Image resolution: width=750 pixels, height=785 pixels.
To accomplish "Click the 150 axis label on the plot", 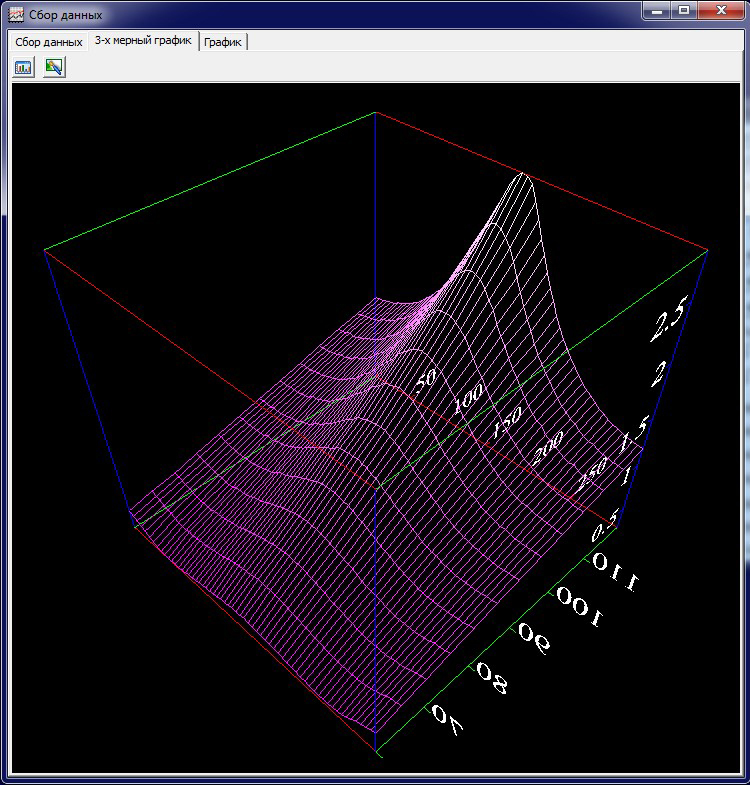I will point(508,423).
